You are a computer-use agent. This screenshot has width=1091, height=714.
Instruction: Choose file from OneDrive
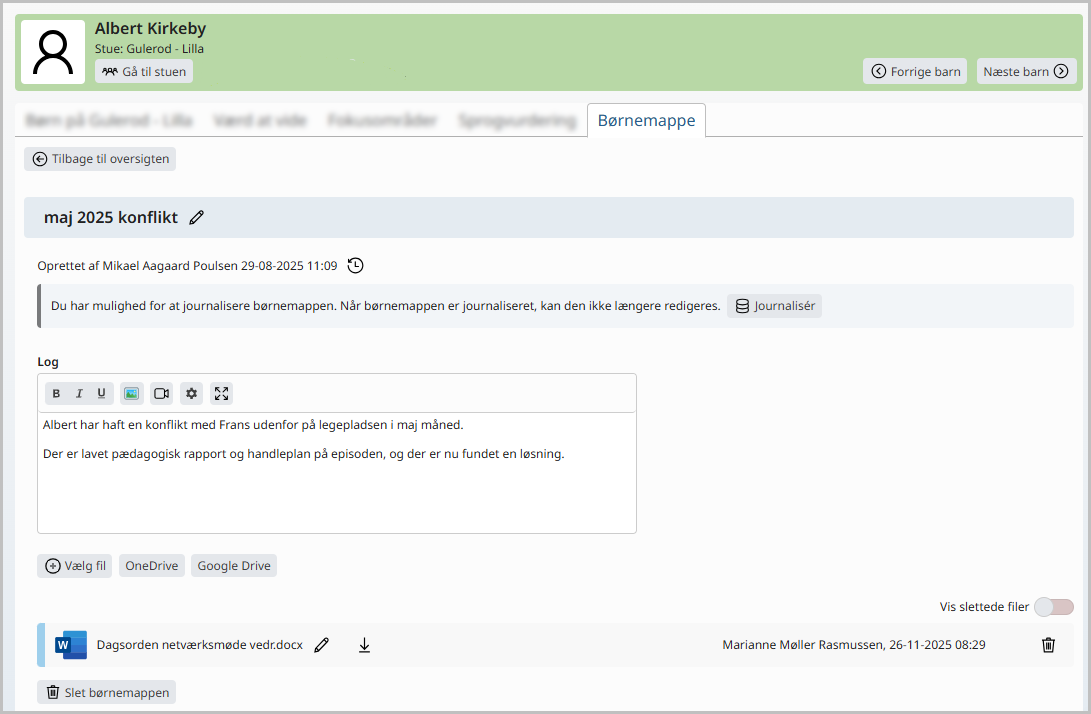tap(152, 566)
